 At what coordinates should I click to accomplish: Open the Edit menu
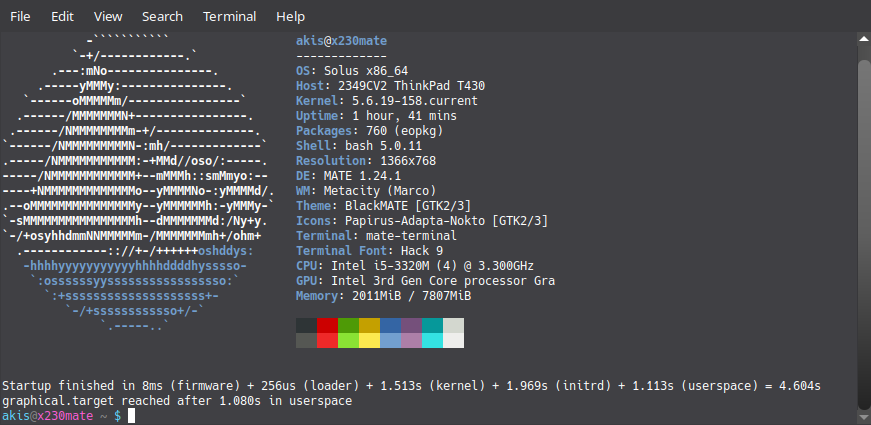click(62, 17)
